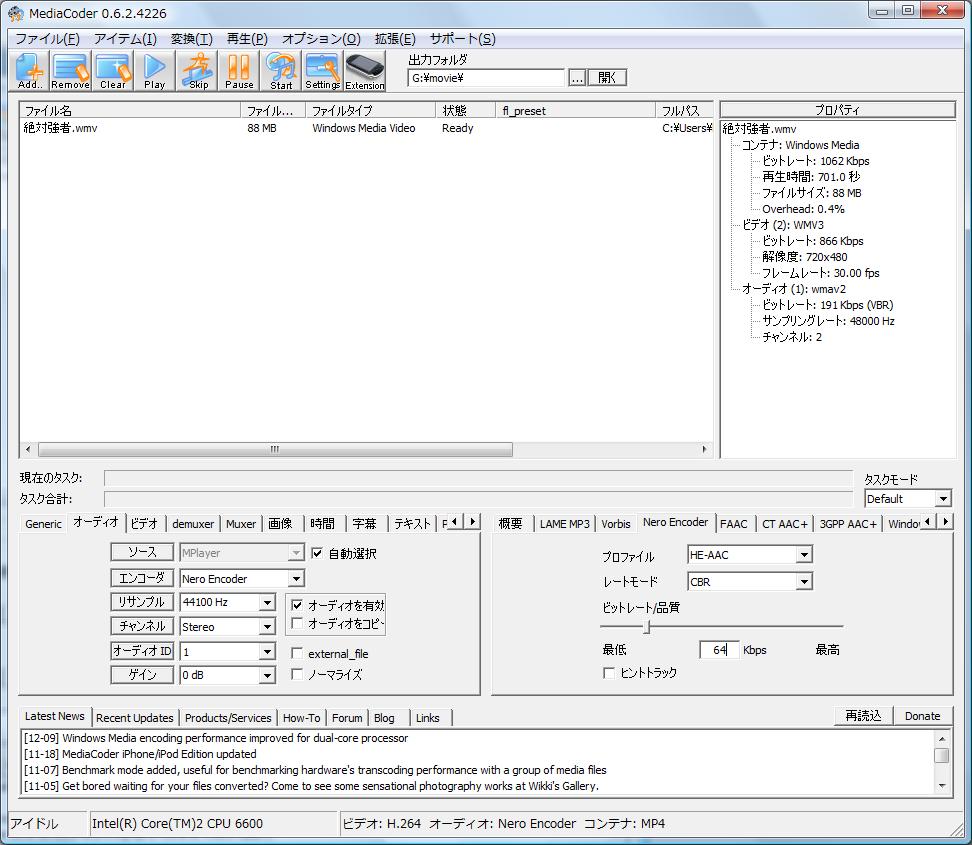972x845 pixels.
Task: Switch to the LAME MP3 tab
Action: pos(564,524)
